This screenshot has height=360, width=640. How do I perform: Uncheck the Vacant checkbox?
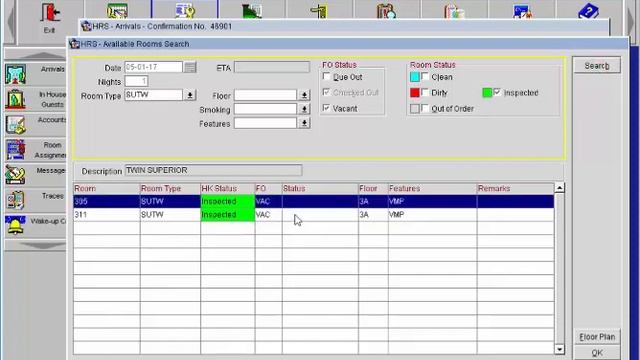[x=326, y=108]
